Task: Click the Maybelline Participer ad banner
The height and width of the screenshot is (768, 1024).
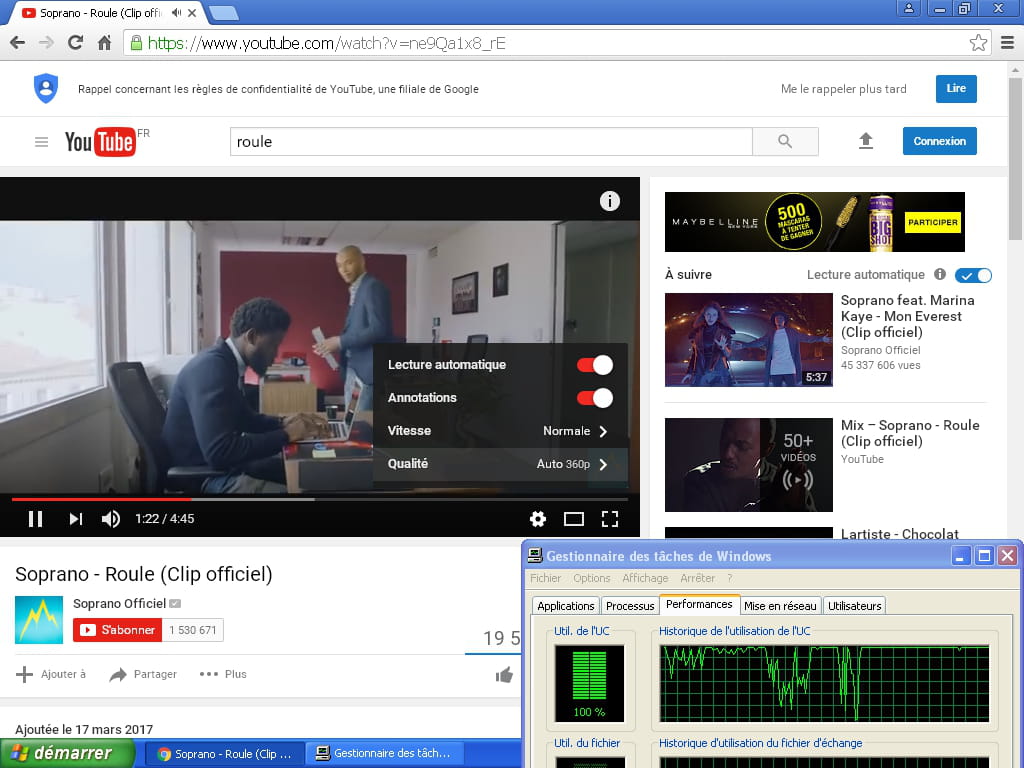Action: (814, 221)
